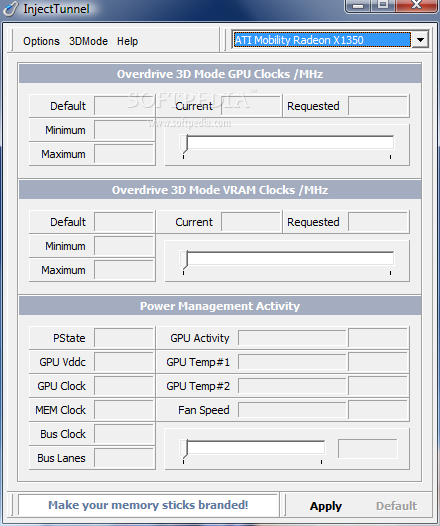440x526 pixels.
Task: Click the GPU Default clock value field
Action: [124, 106]
